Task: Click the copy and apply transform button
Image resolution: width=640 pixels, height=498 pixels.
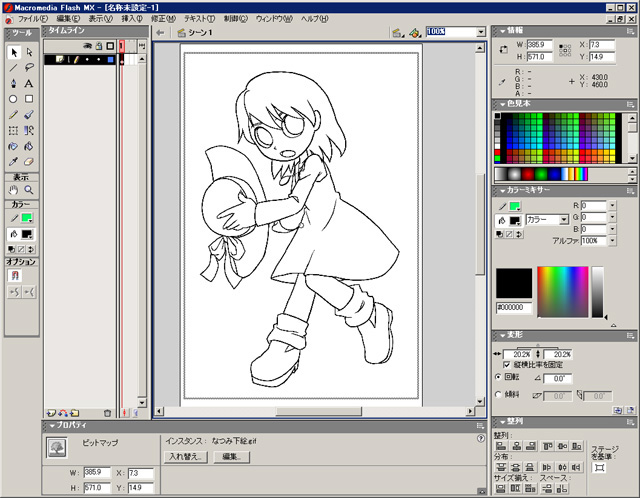Action: click(618, 410)
